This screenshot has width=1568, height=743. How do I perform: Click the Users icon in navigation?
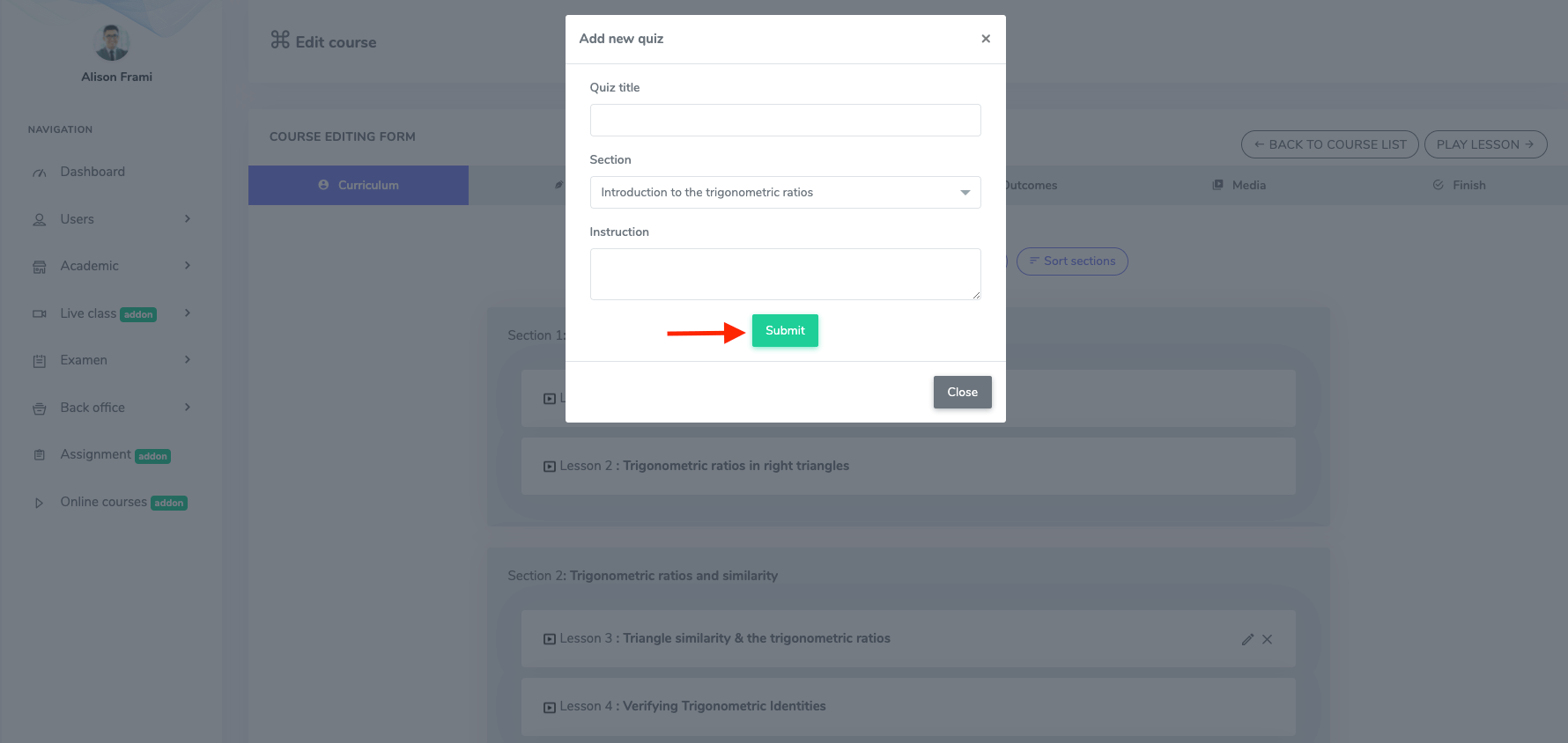40,218
